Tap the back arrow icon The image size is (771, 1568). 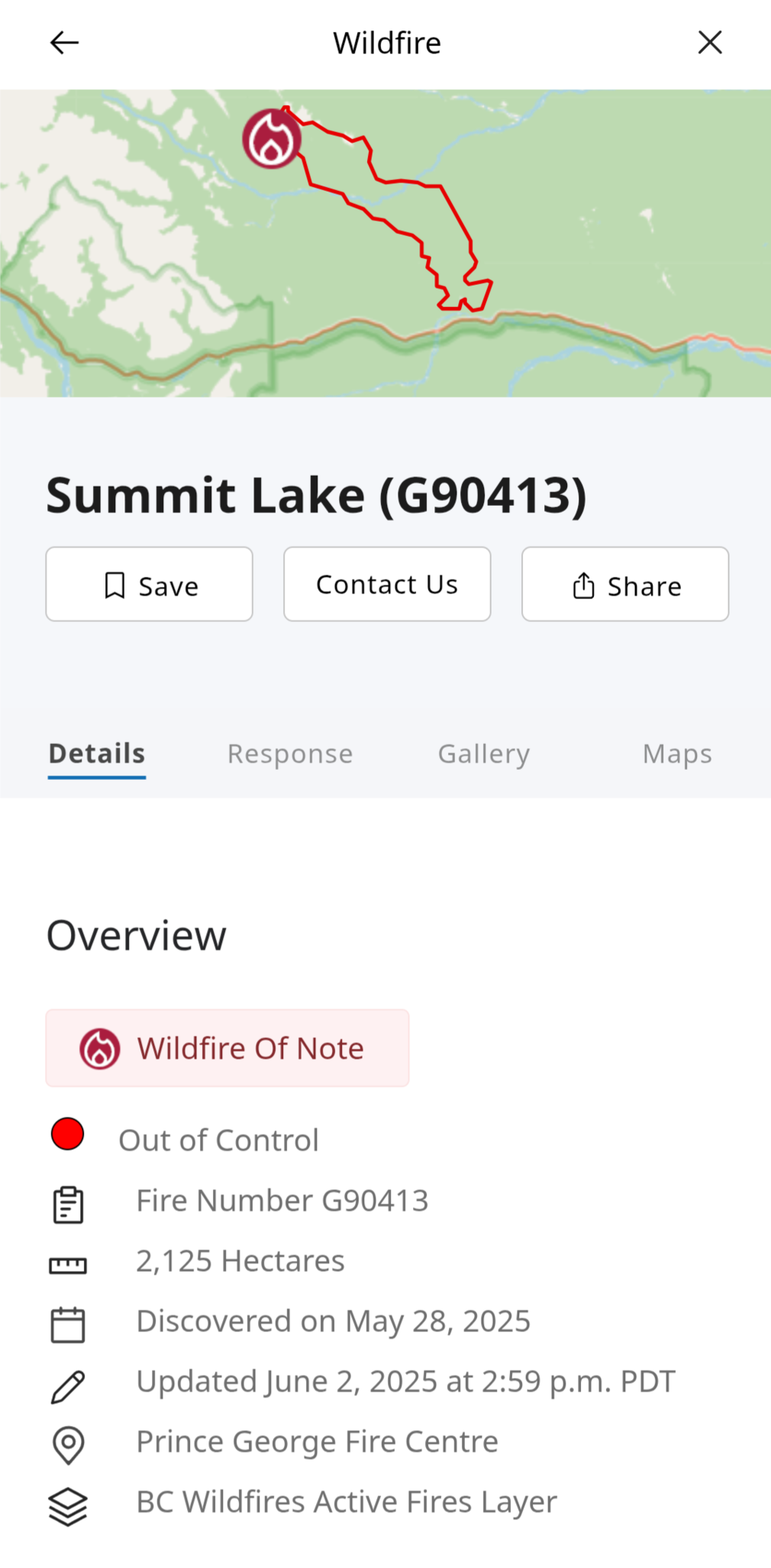pyautogui.click(x=64, y=43)
